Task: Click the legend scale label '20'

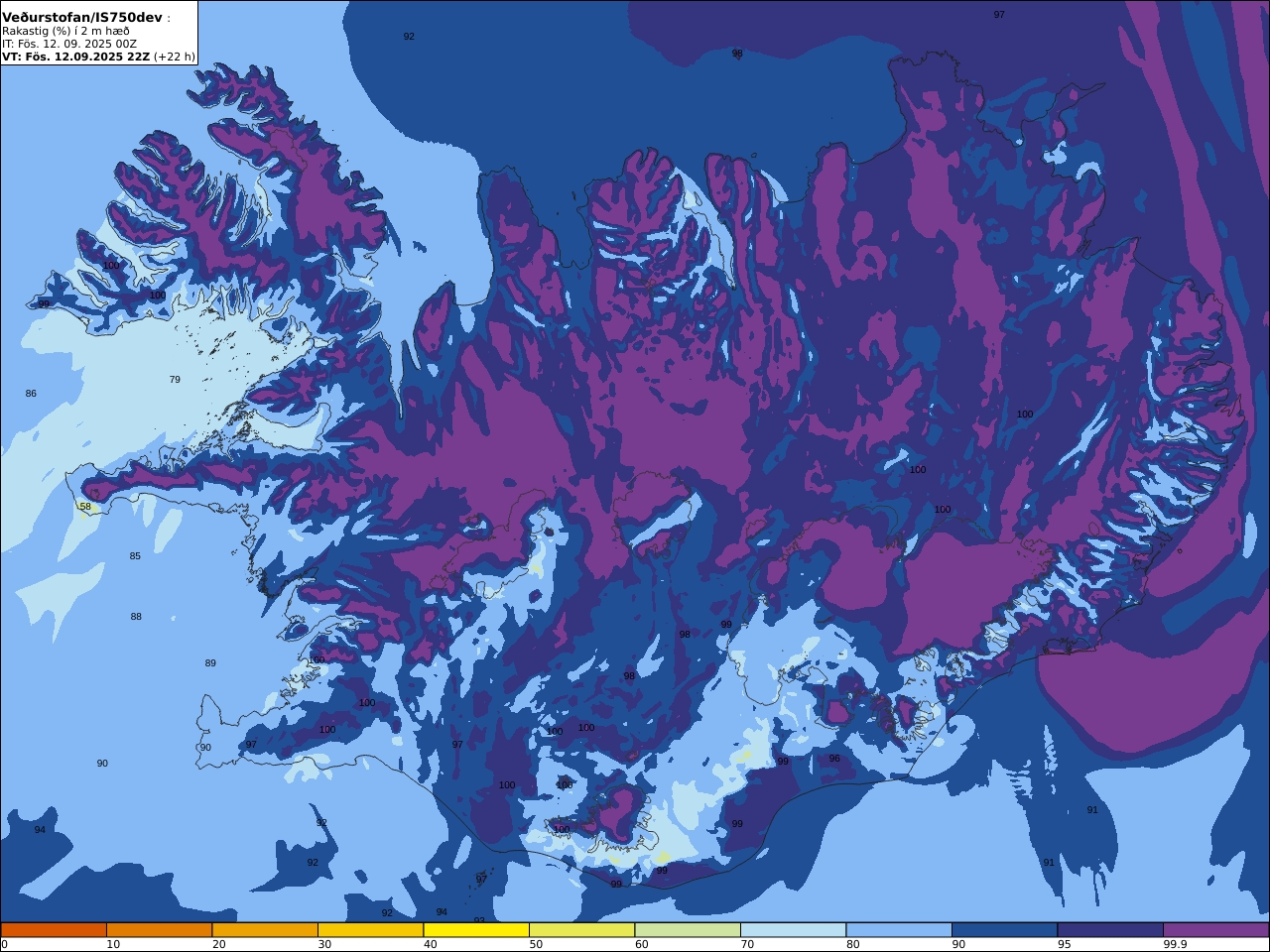Action: 219,944
